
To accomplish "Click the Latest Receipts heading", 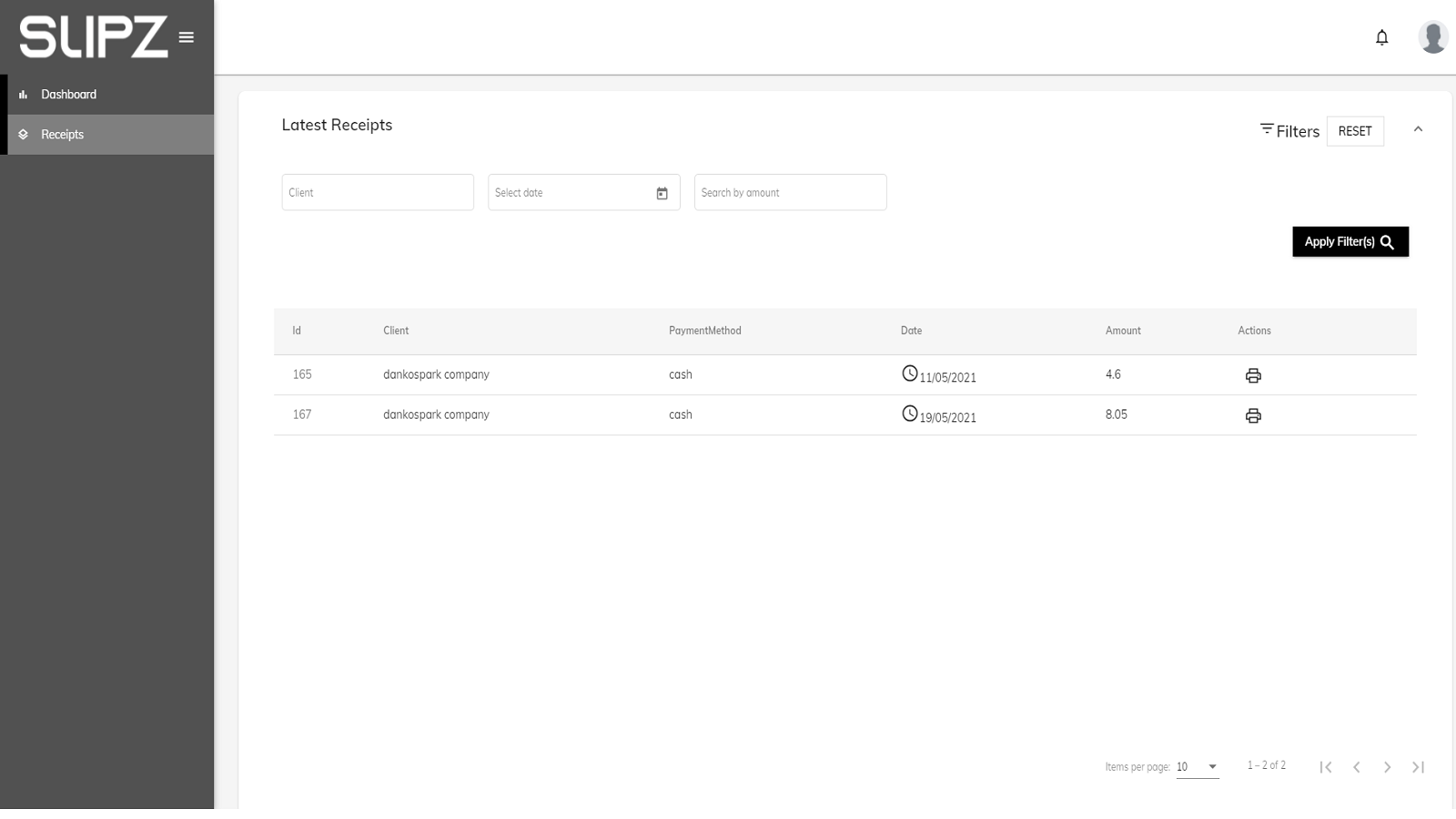I will click(337, 125).
